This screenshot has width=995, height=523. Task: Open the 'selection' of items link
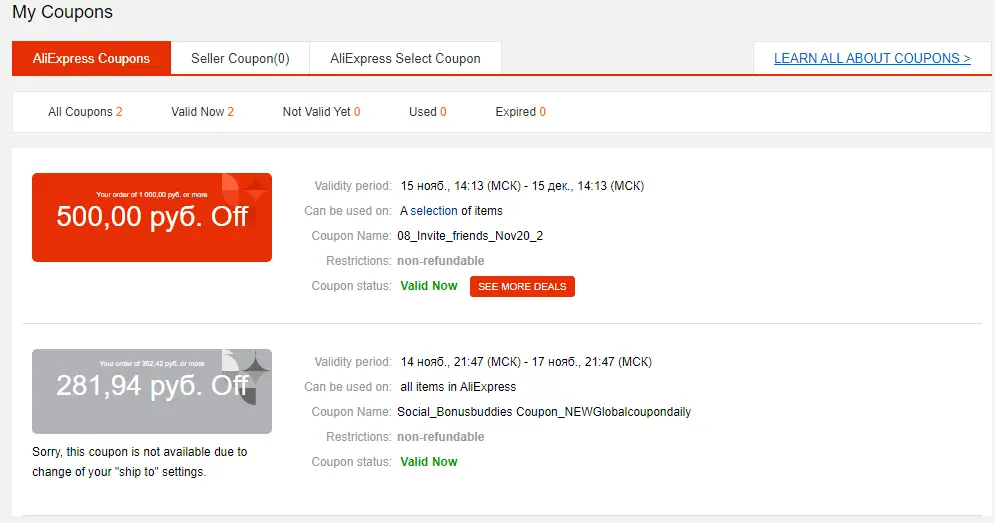click(433, 211)
